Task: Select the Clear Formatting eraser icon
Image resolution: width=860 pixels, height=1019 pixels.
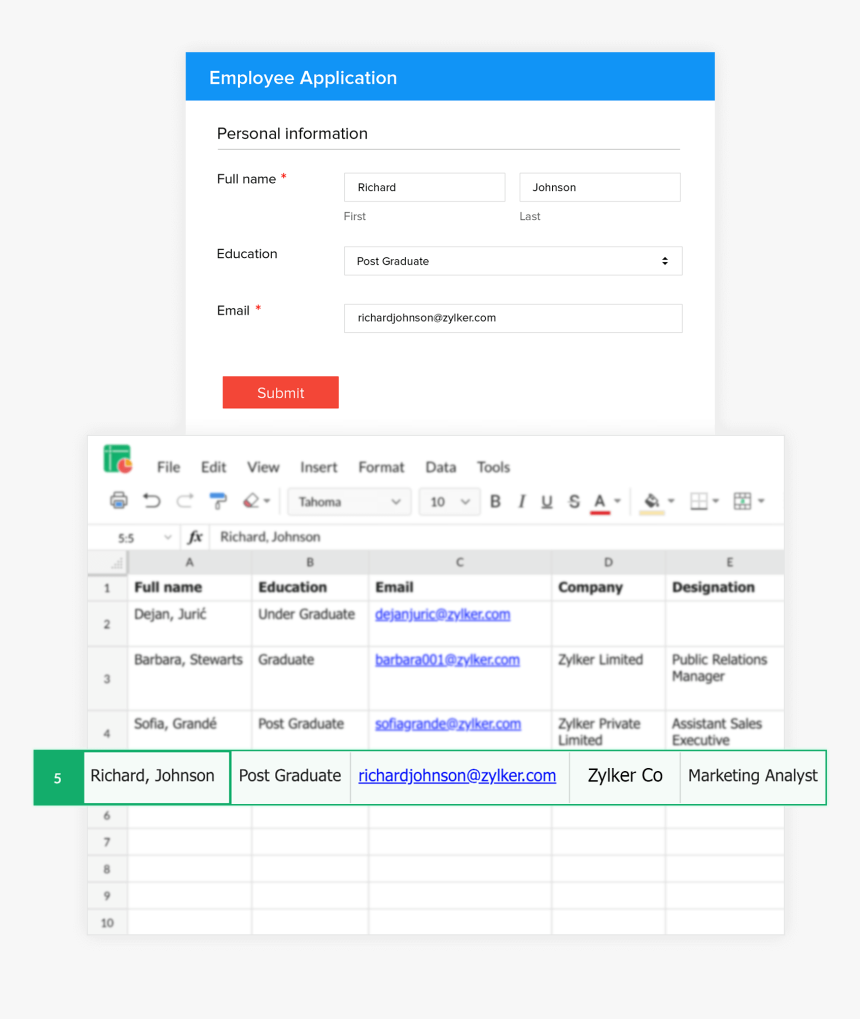Action: 252,501
